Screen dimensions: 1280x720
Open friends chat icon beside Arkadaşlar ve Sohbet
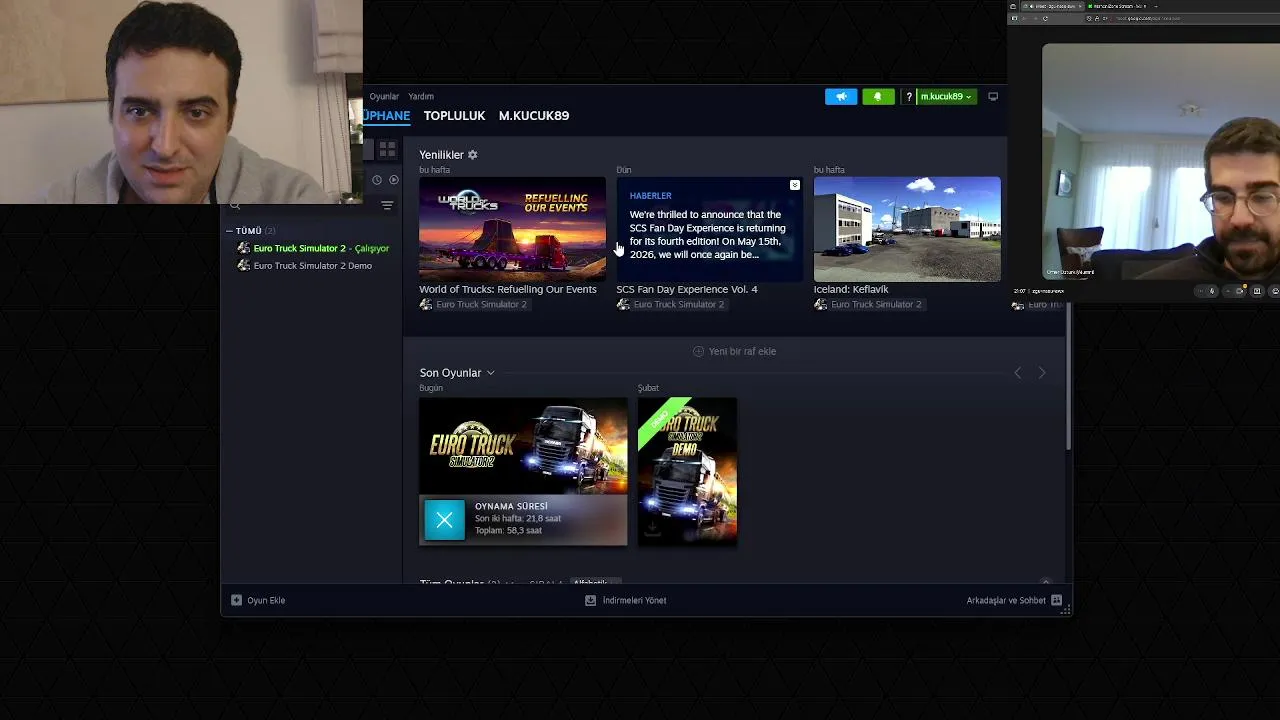tap(1056, 600)
